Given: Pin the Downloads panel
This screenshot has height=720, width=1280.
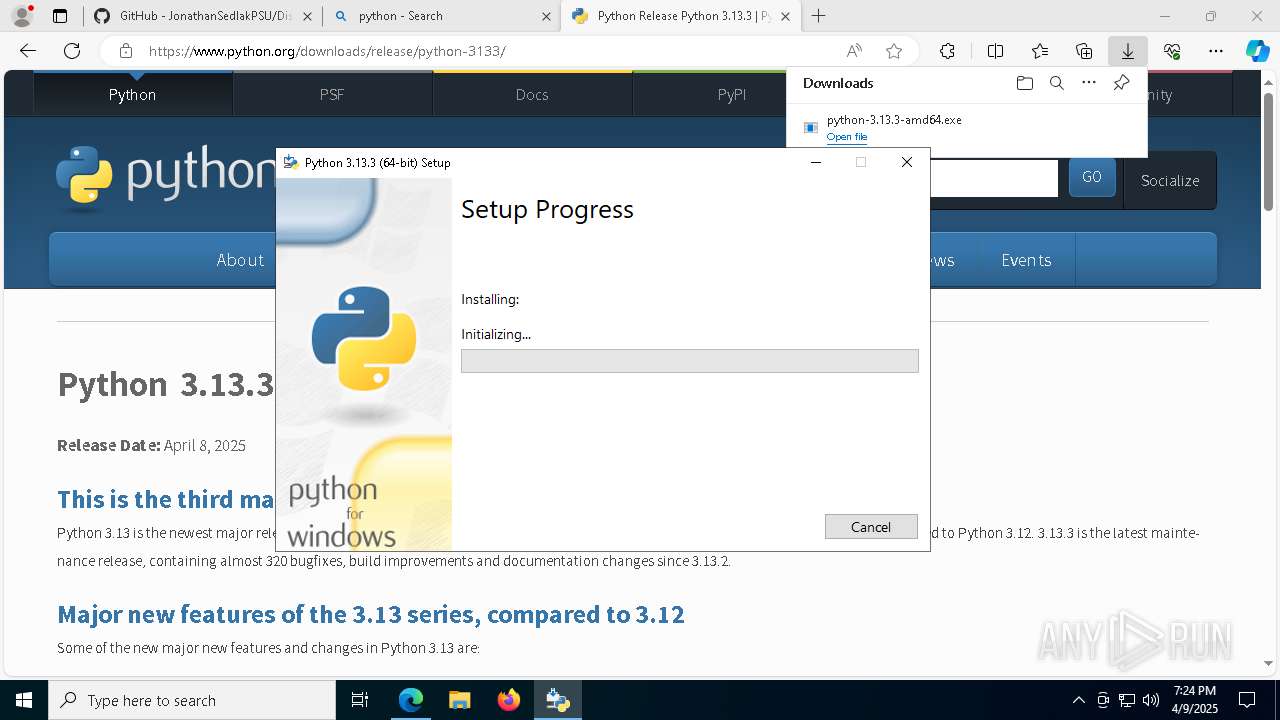Looking at the screenshot, I should 1121,83.
